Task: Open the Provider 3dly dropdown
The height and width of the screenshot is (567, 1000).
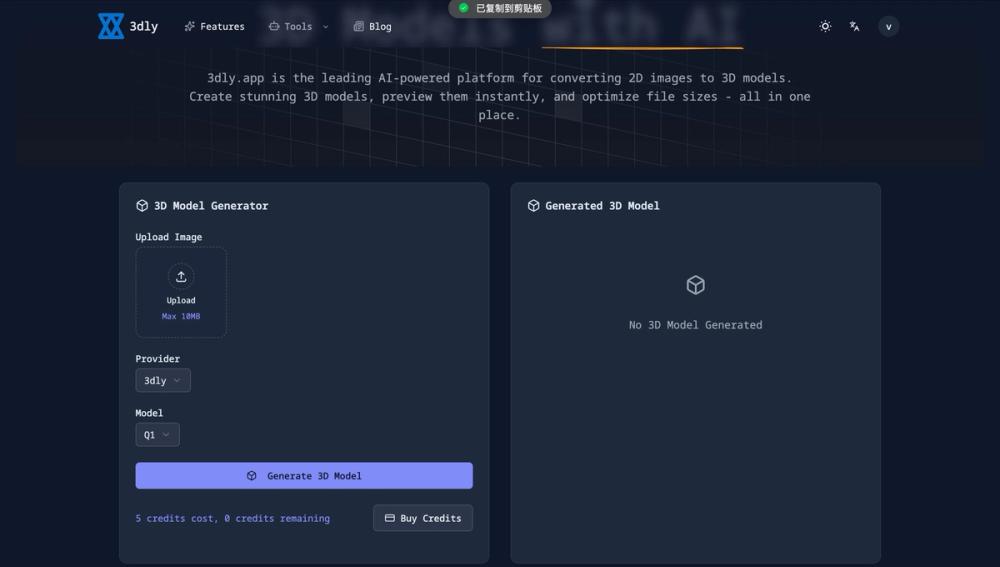Action: [x=163, y=380]
